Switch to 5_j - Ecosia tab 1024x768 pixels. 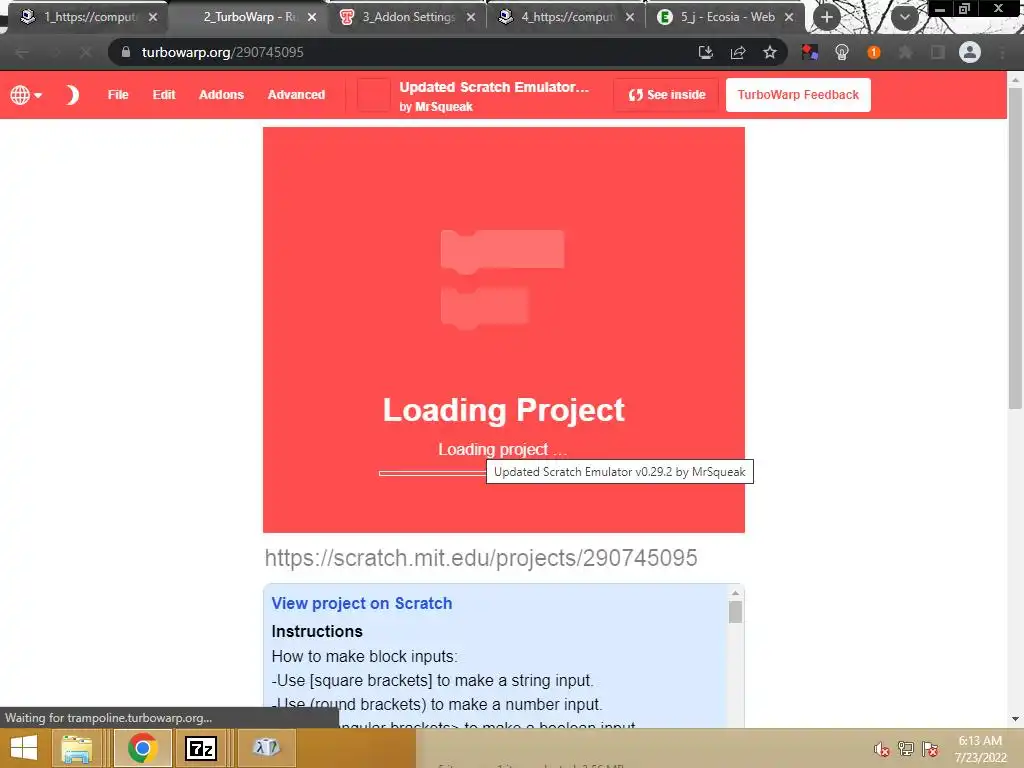point(727,17)
